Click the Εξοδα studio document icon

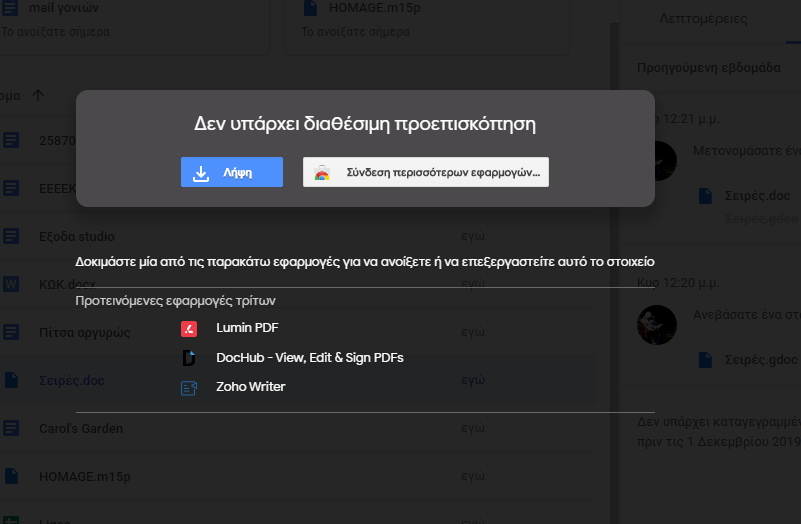pyautogui.click(x=11, y=236)
